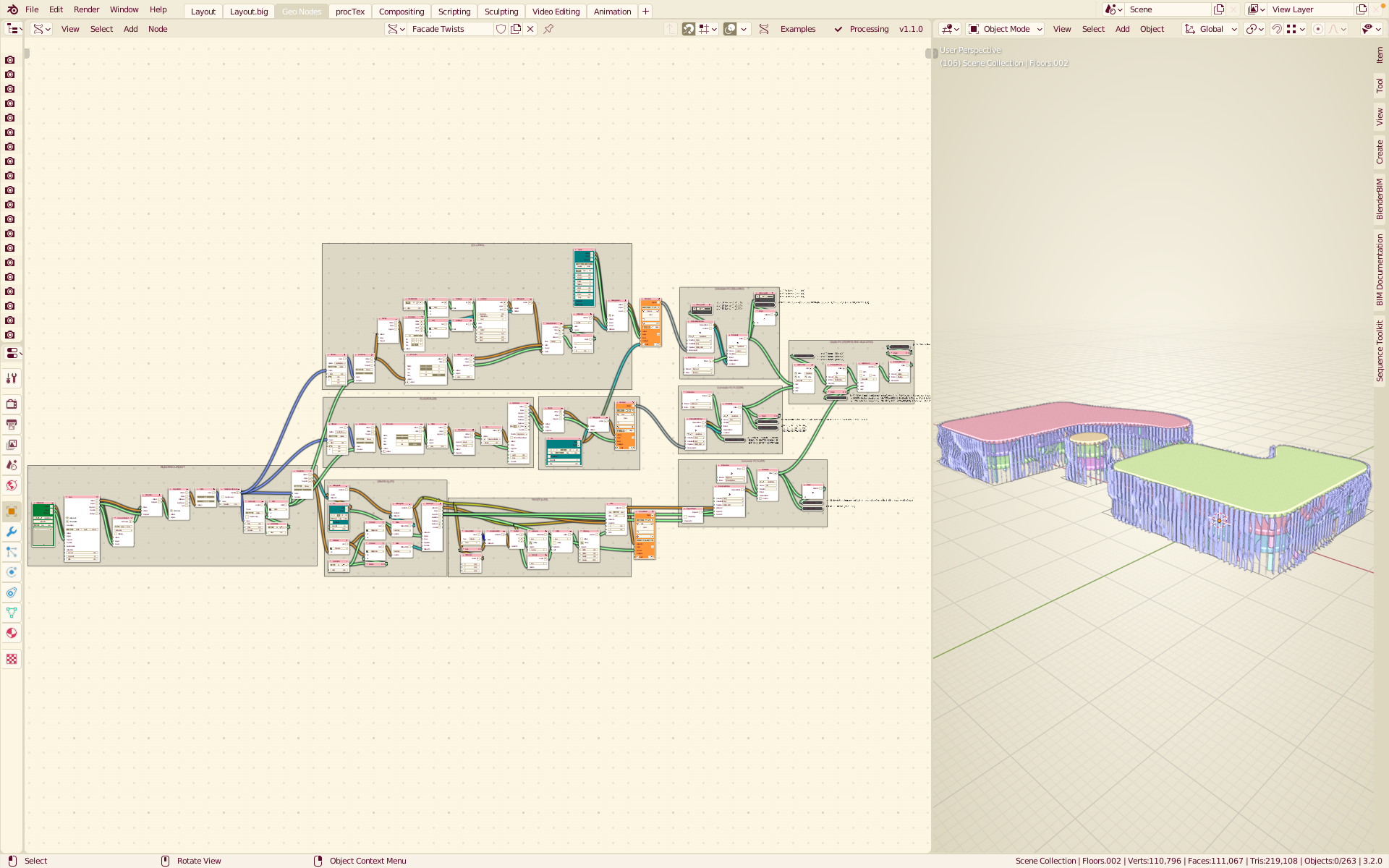Pin the node tree

coord(548,29)
